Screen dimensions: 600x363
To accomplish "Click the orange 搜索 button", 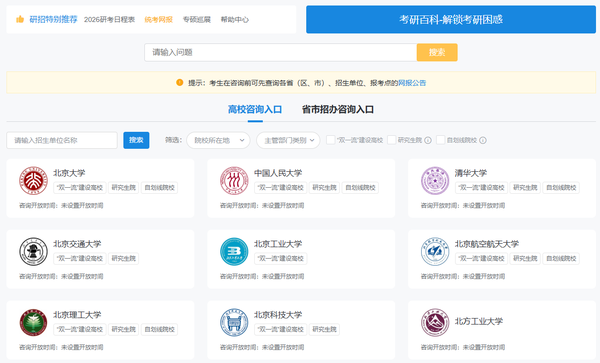I will coord(437,52).
